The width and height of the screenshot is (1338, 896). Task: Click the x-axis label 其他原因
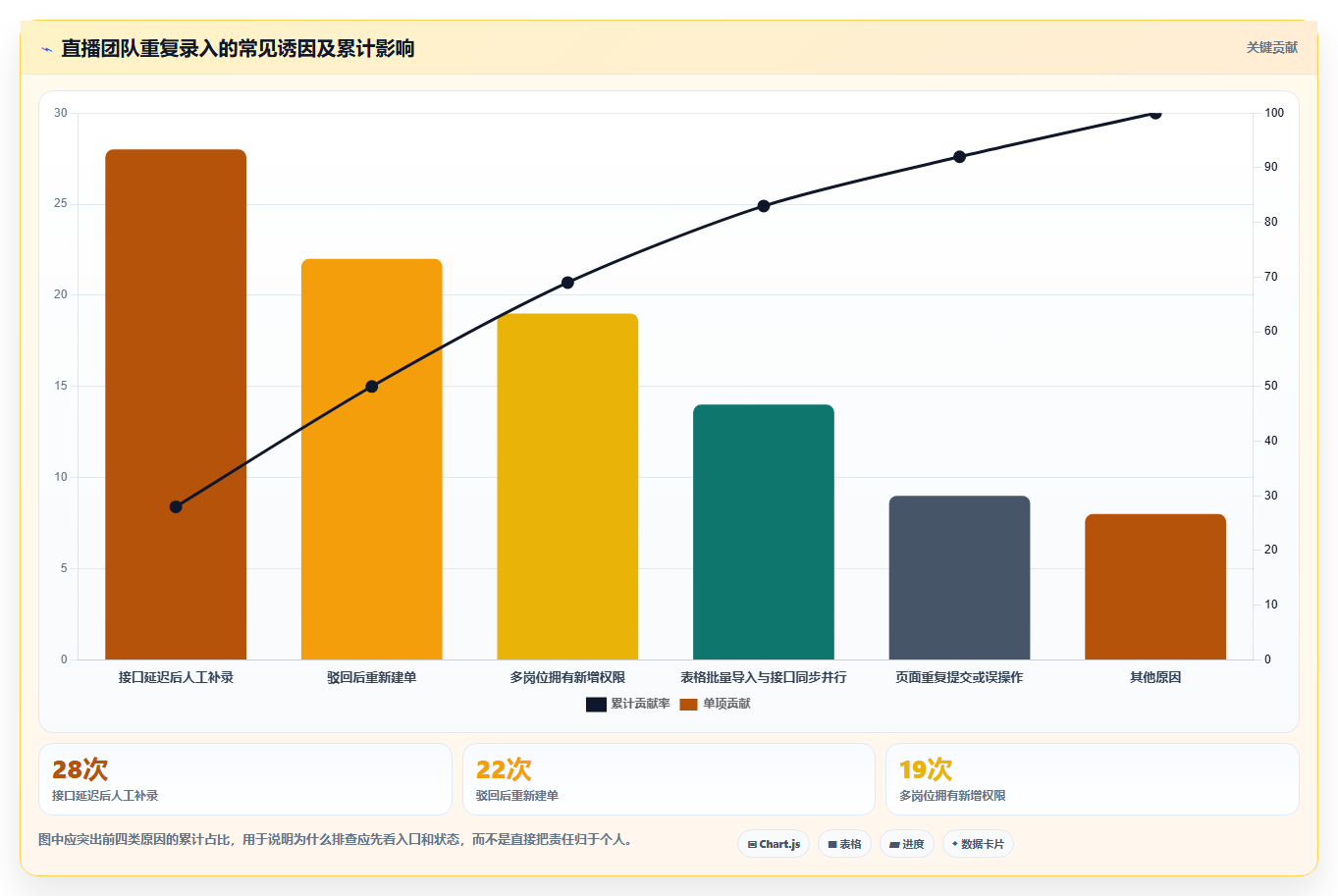(1155, 677)
